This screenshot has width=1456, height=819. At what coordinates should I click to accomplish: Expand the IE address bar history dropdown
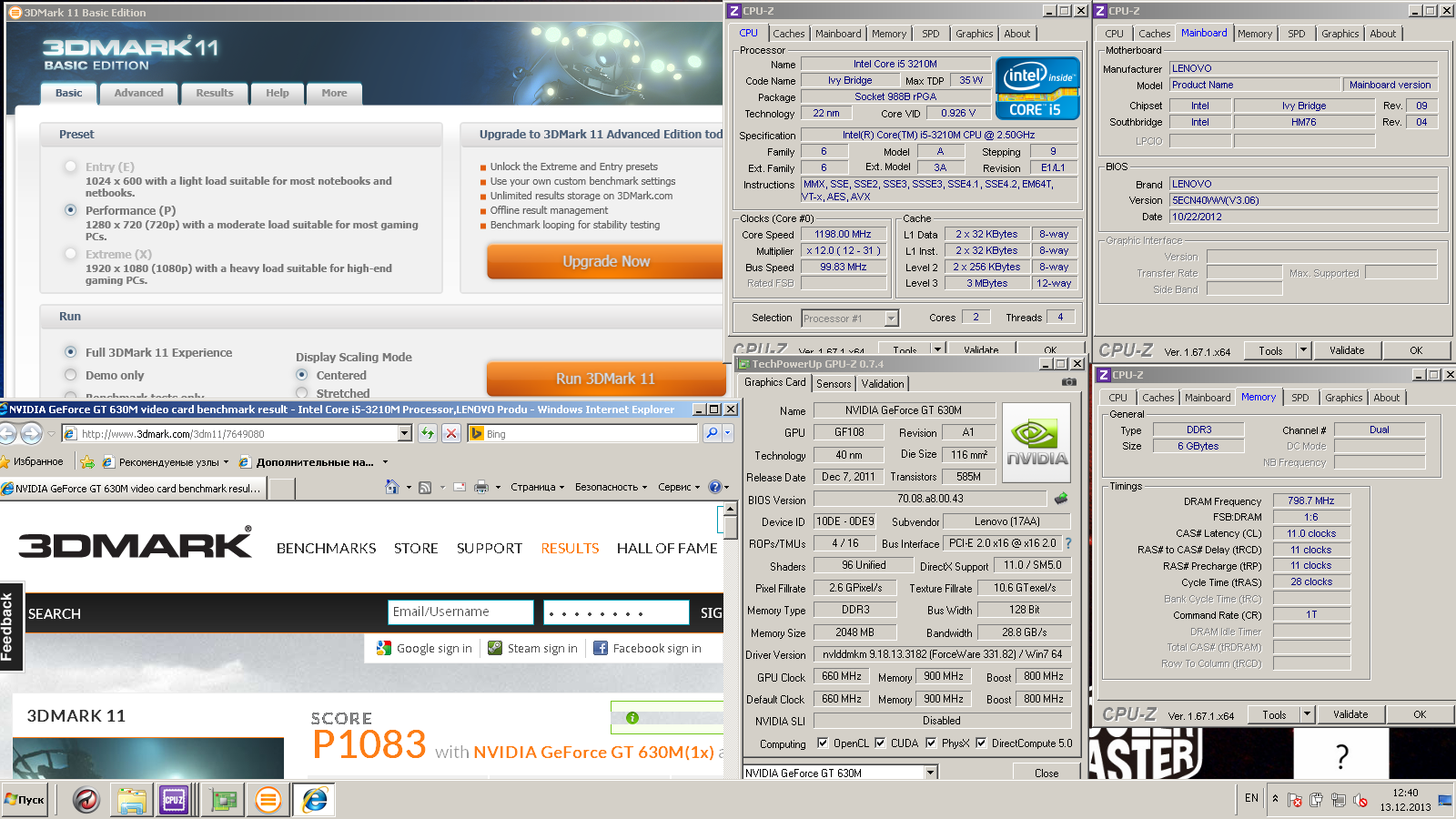(x=407, y=434)
